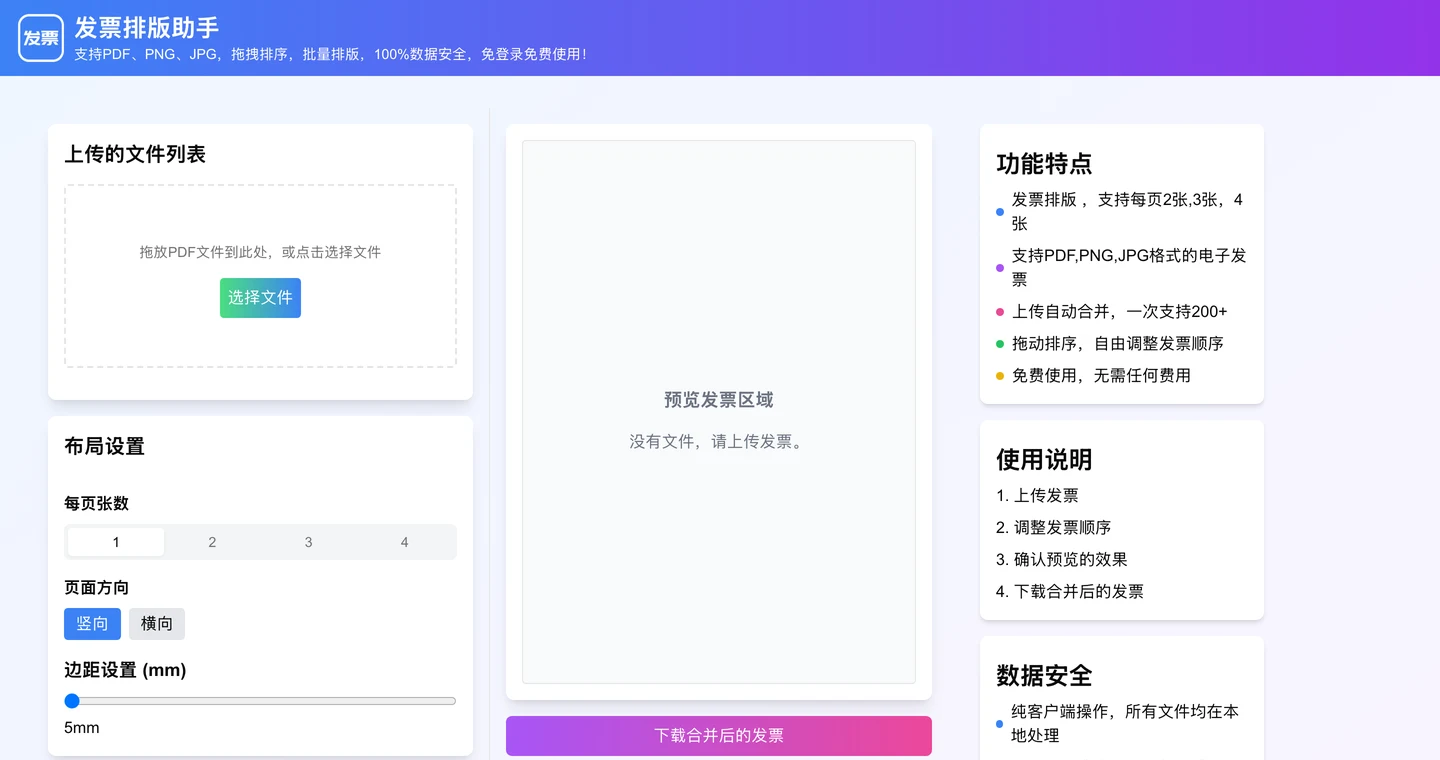The height and width of the screenshot is (760, 1440).
Task: Set 每页张数 to 3
Action: (308, 542)
